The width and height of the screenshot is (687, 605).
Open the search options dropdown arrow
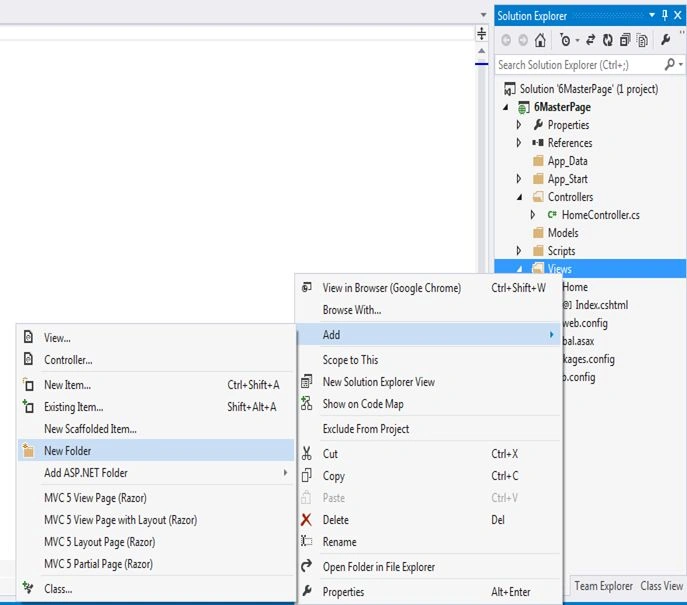coord(680,64)
